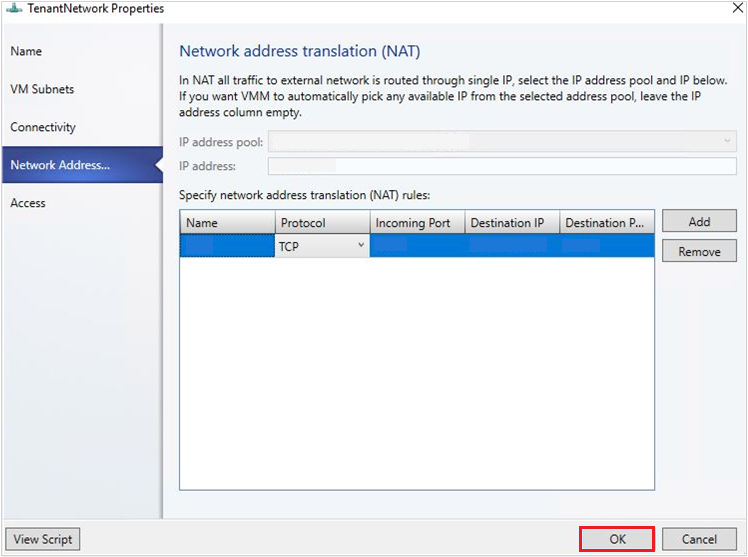Remove the selected NAT rule
The width and height of the screenshot is (748, 557).
pos(699,251)
